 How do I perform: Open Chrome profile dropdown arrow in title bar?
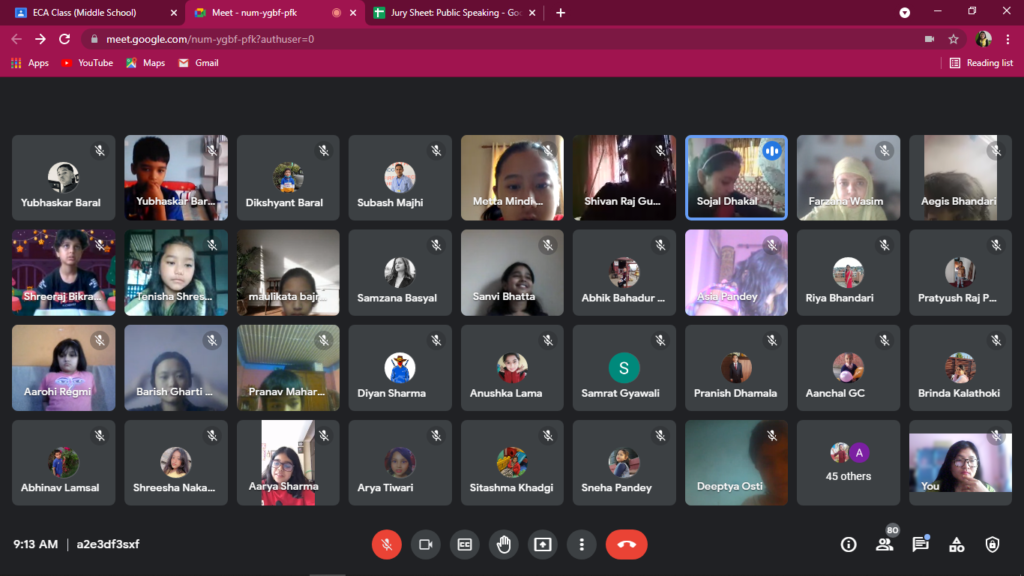[x=905, y=13]
